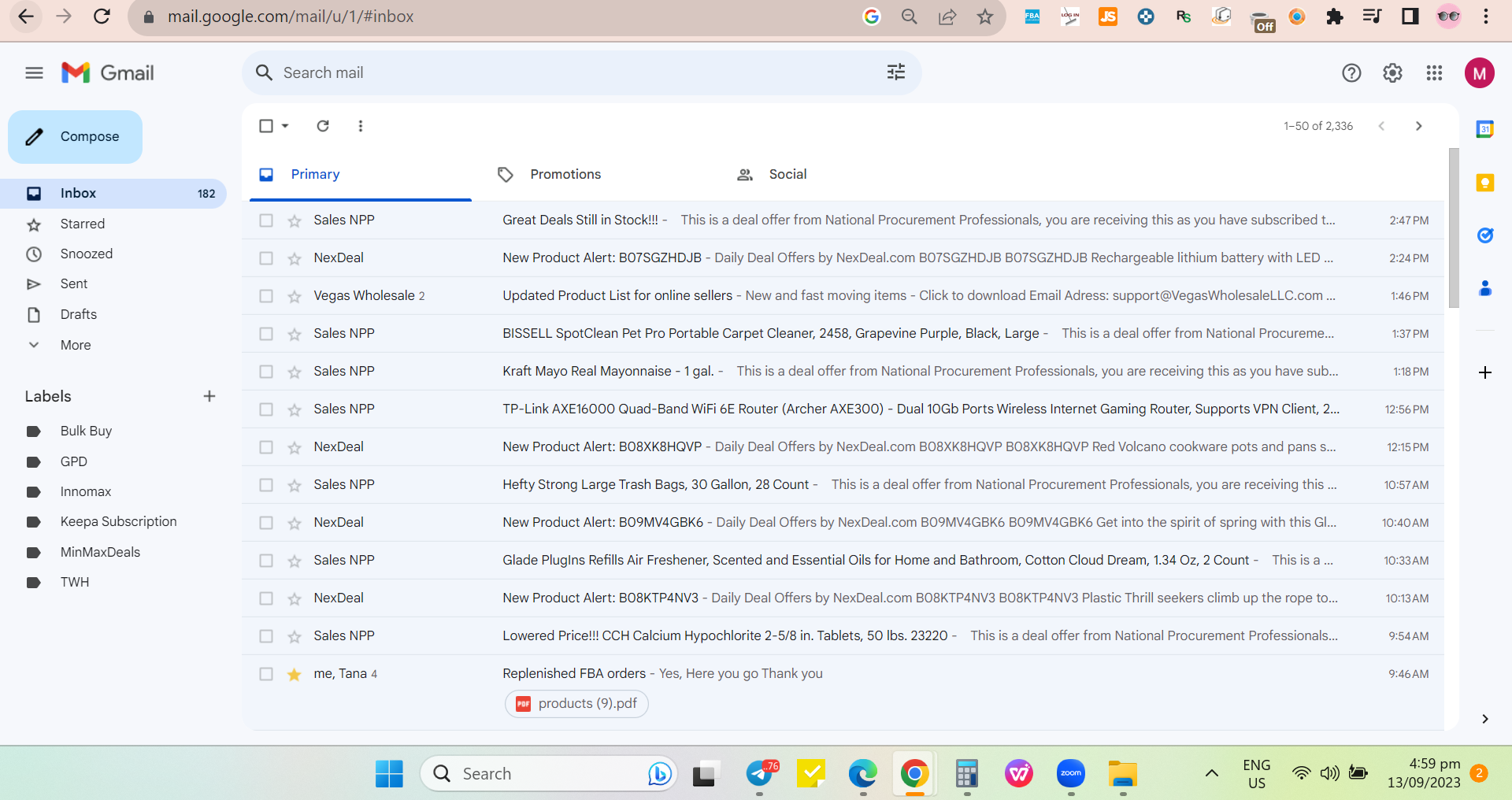Image resolution: width=1512 pixels, height=800 pixels.
Task: Go to next page of messages
Action: point(1419,126)
